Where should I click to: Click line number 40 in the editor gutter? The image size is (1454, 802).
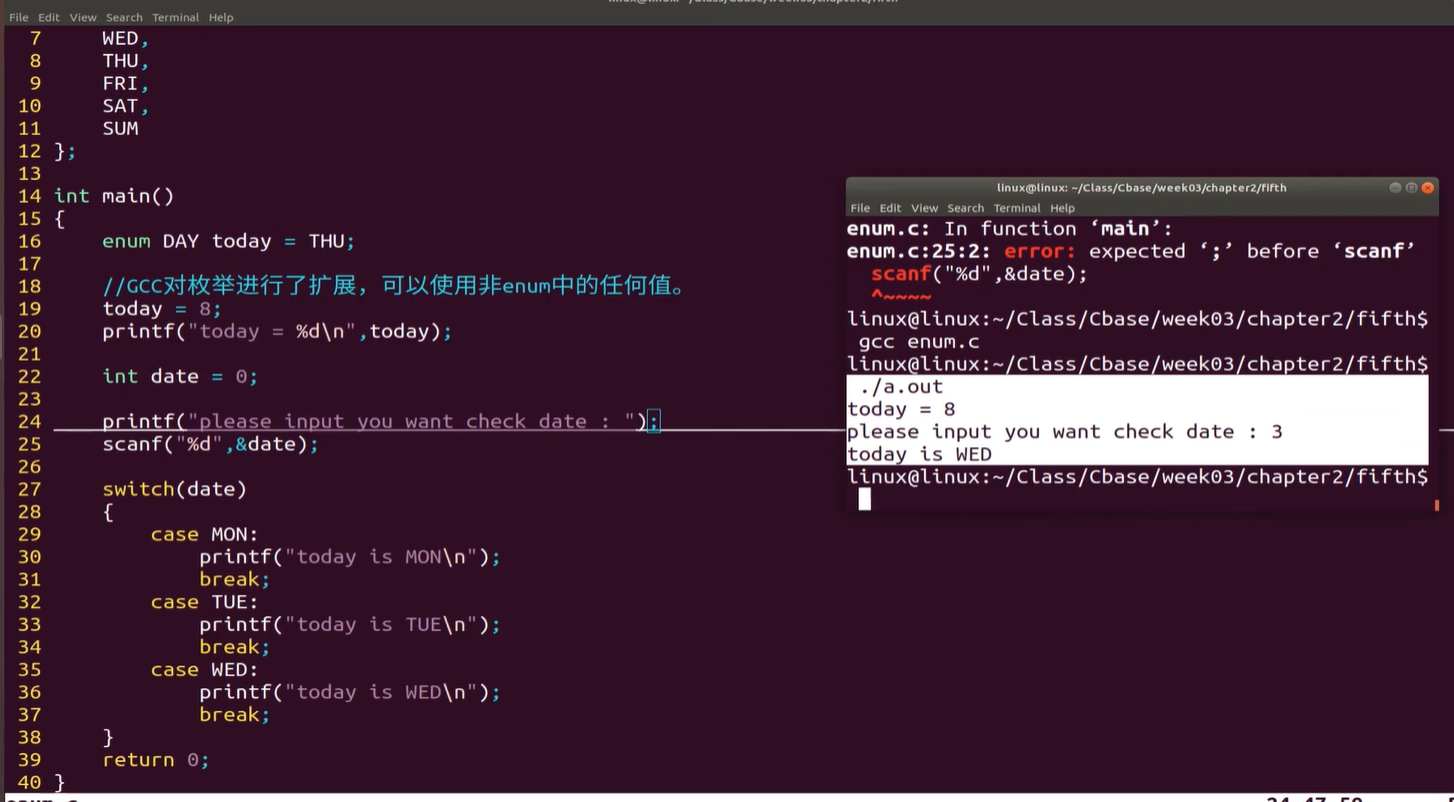click(29, 783)
